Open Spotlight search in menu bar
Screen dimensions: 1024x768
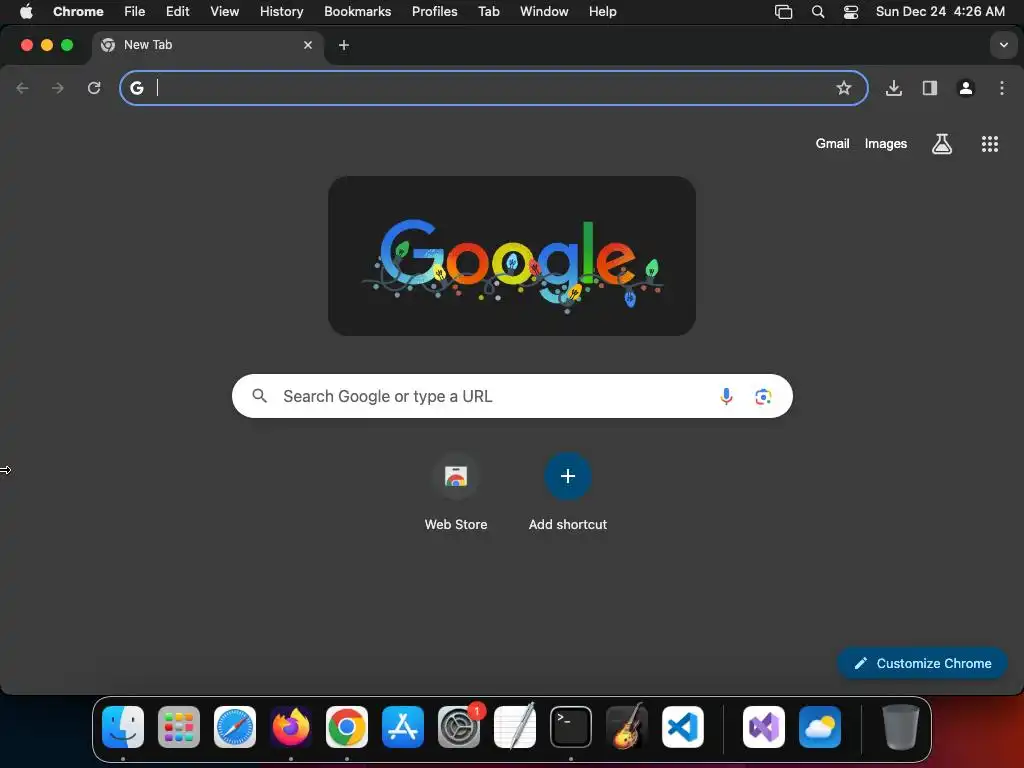[818, 12]
